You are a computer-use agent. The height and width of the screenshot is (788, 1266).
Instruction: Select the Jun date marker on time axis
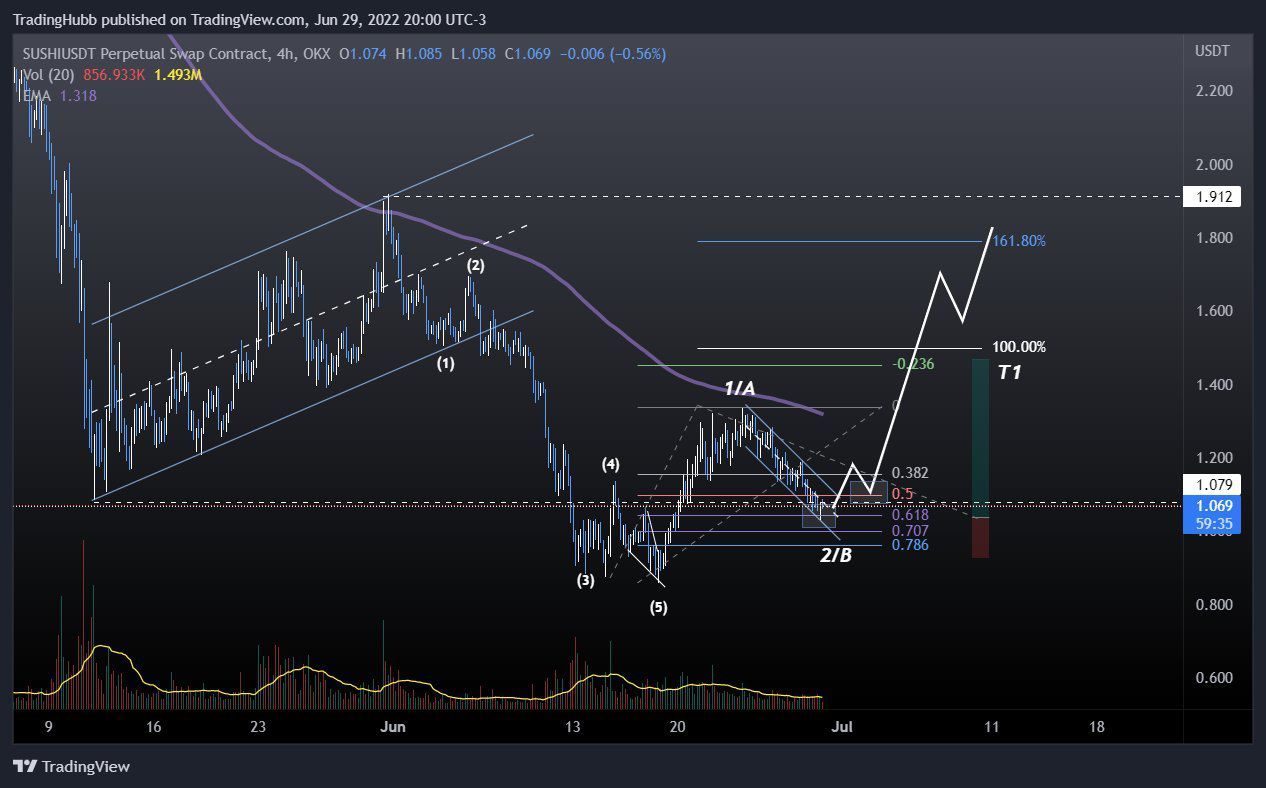[x=393, y=727]
